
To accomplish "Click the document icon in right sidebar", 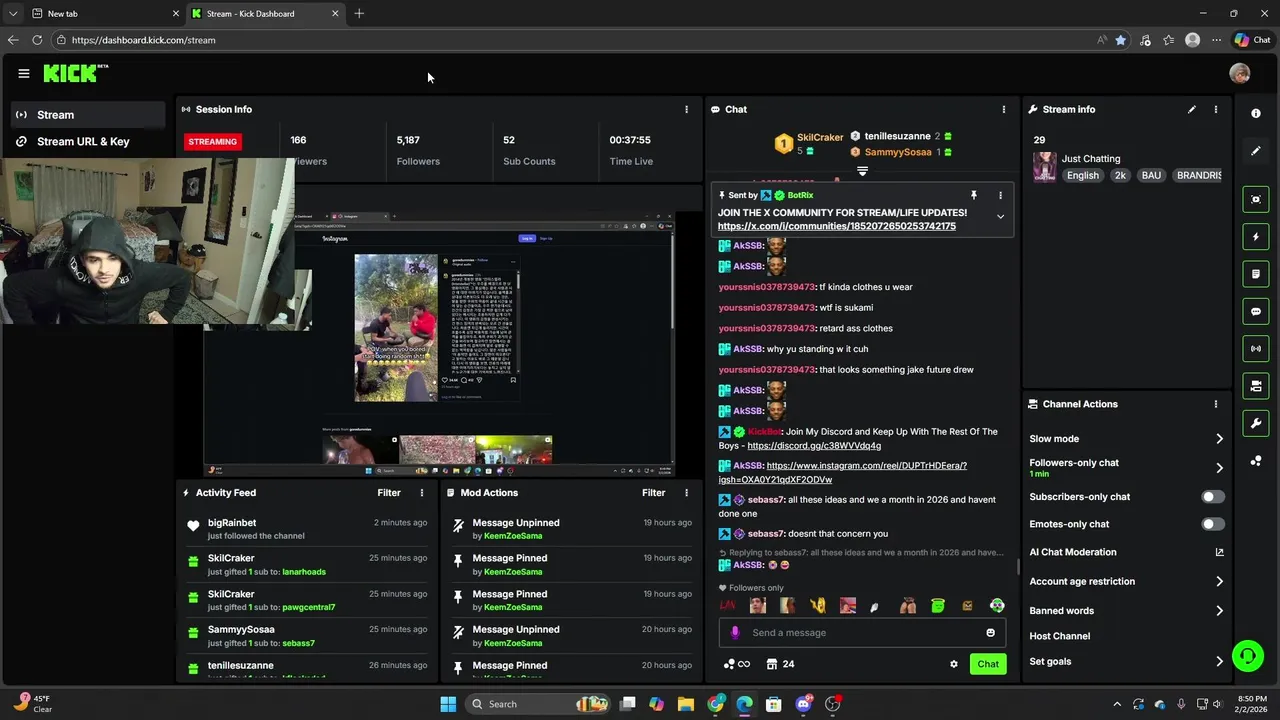I will [1256, 274].
